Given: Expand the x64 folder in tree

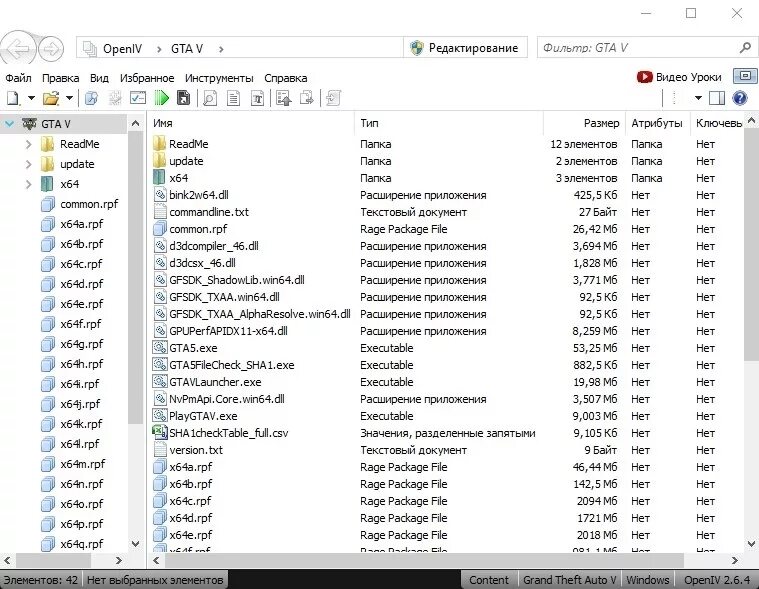Looking at the screenshot, I should tap(28, 184).
